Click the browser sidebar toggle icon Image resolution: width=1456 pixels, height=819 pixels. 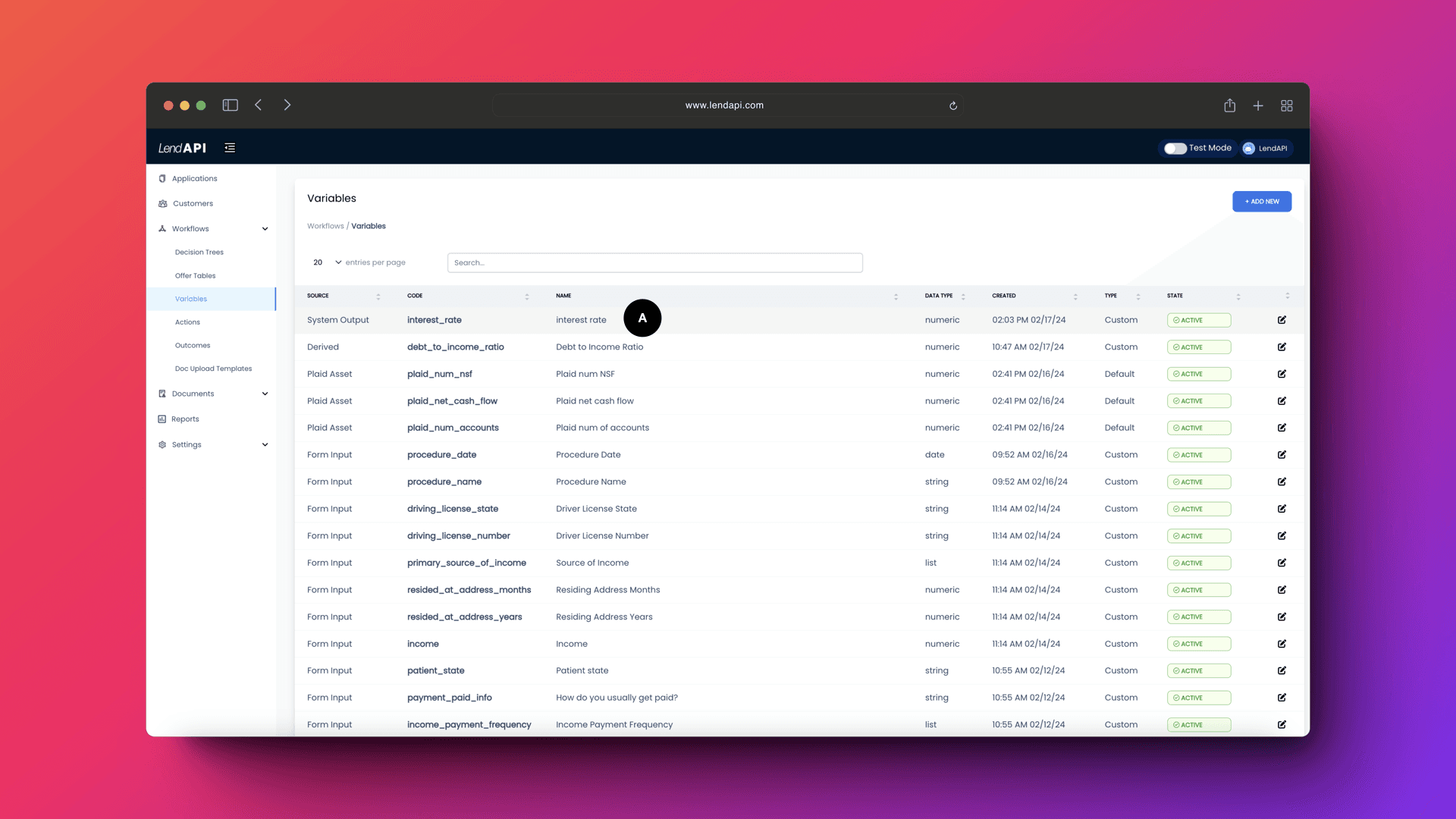(230, 105)
